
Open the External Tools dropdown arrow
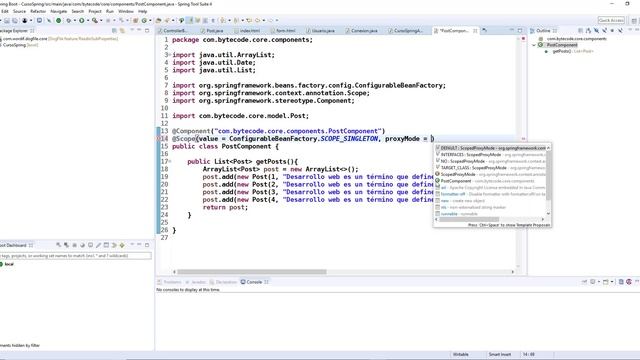click(101, 20)
